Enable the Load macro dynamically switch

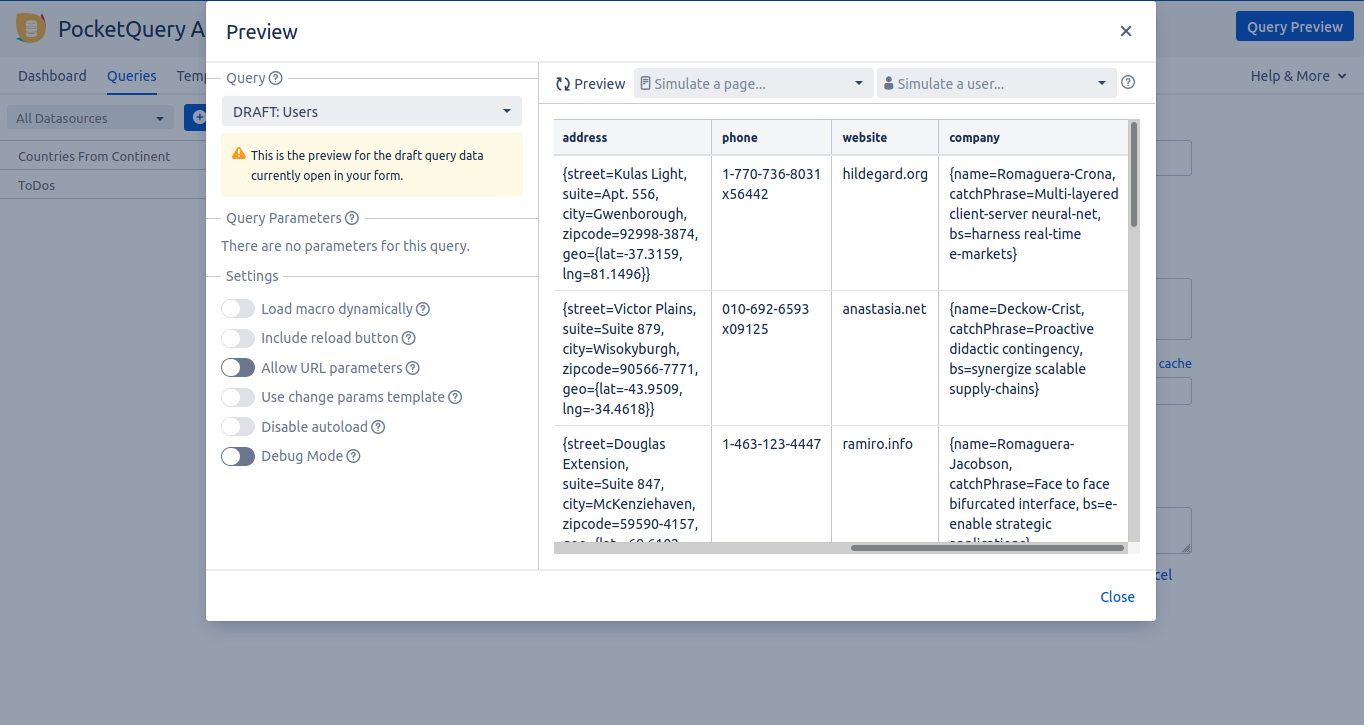coord(238,309)
